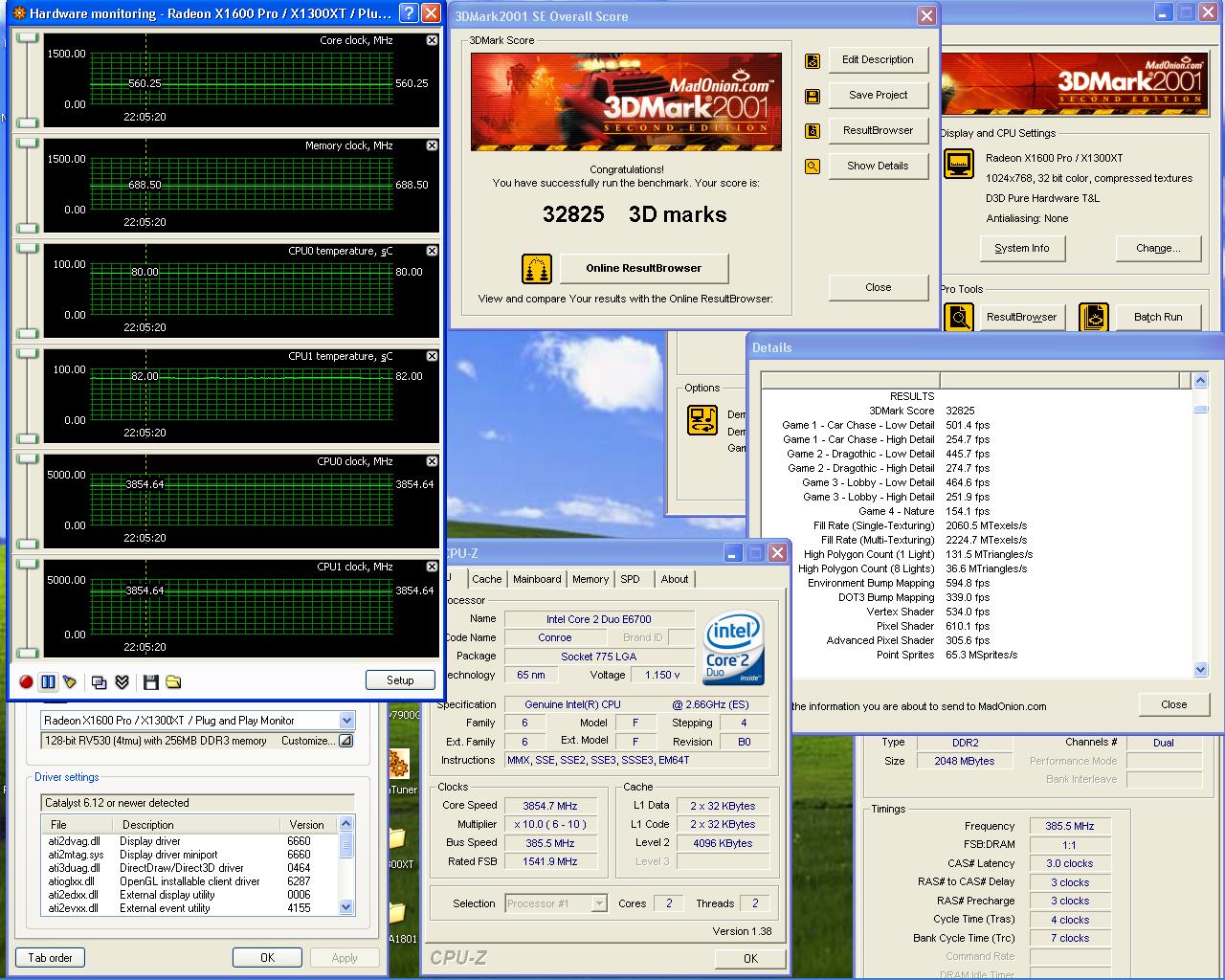Click the ResultBrowser icon in score dialog

tap(813, 131)
